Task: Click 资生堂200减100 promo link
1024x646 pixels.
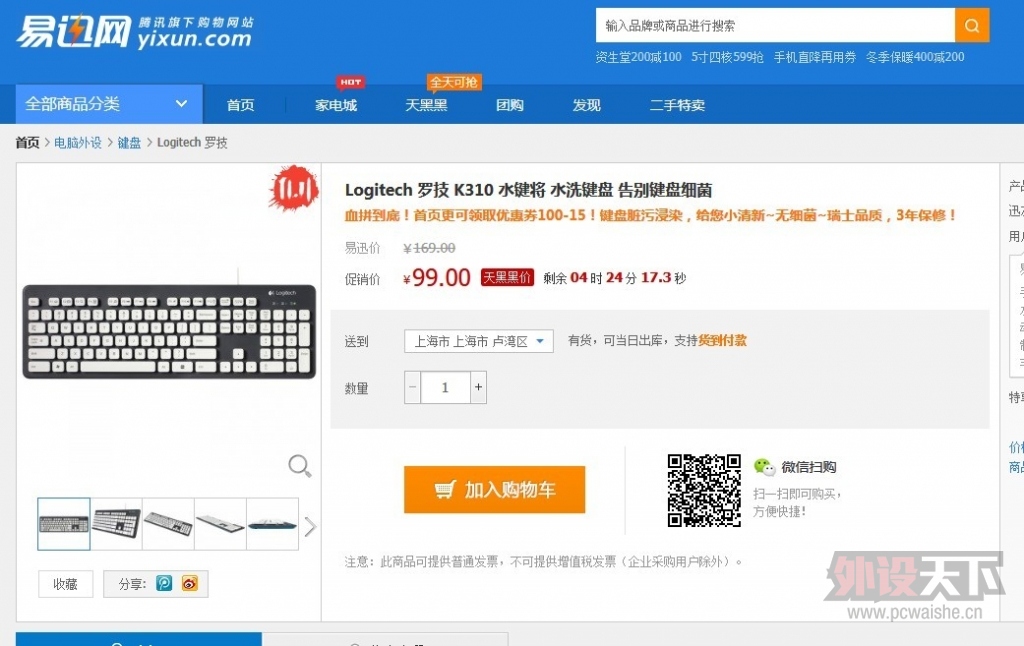Action: click(638, 57)
